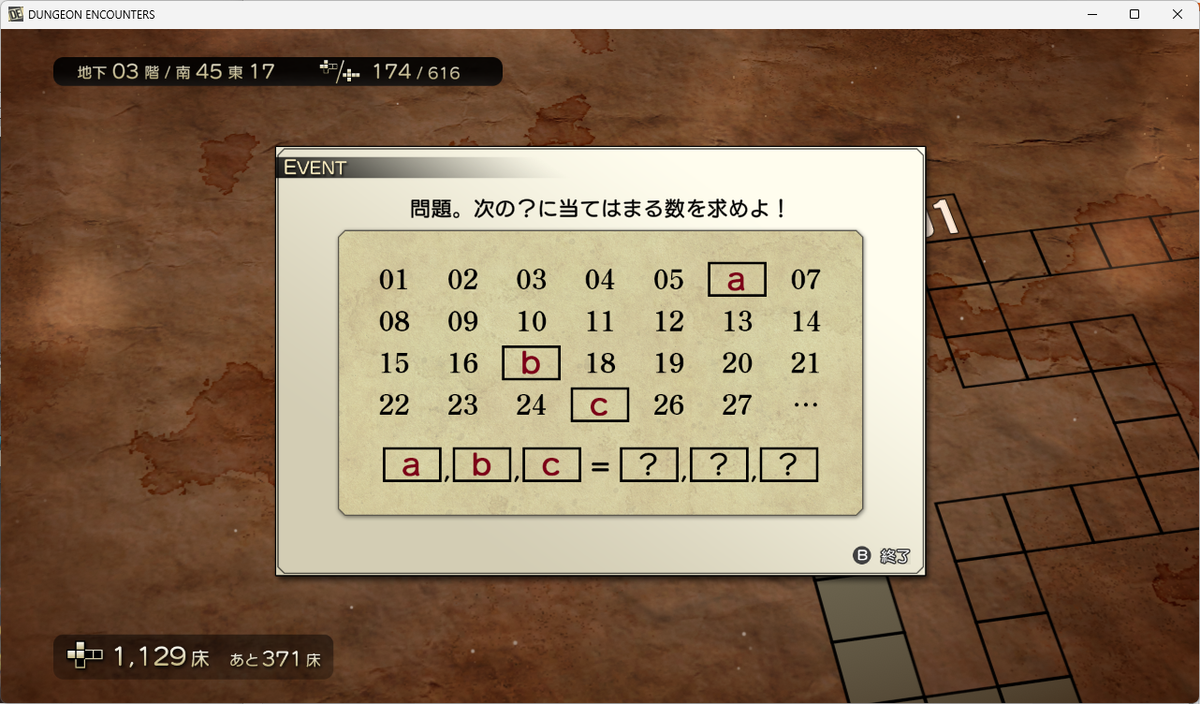This screenshot has height=704, width=1200.
Task: Click number 16 in the grid
Action: coord(463,363)
